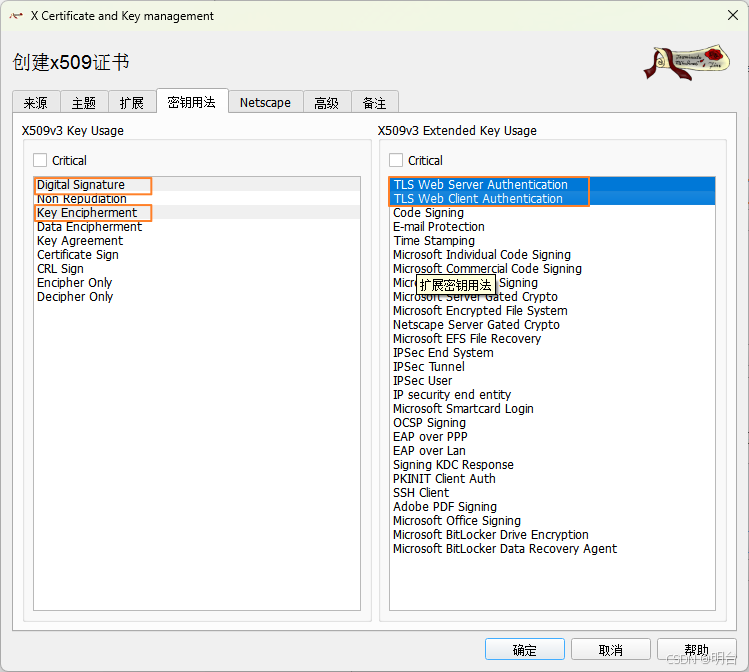Select IP security end entity
The width and height of the screenshot is (749, 672).
[552, 395]
